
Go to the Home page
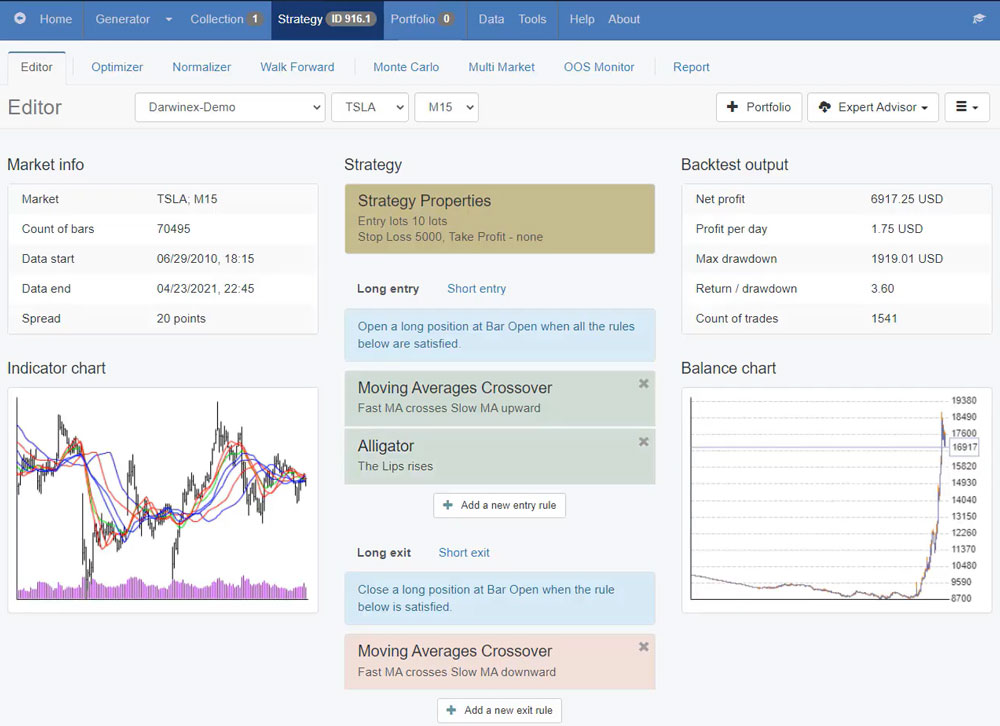click(55, 19)
